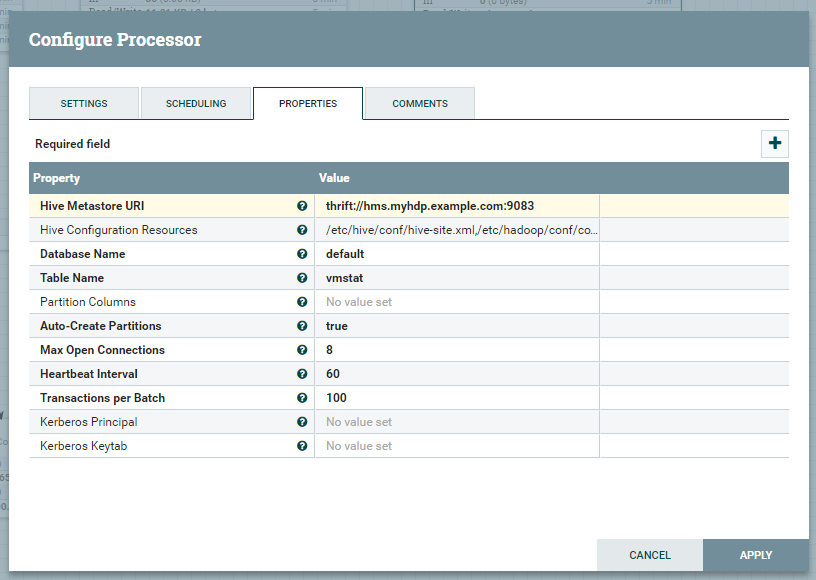Open help for Kerberos Keytab
The image size is (816, 580).
(x=302, y=446)
